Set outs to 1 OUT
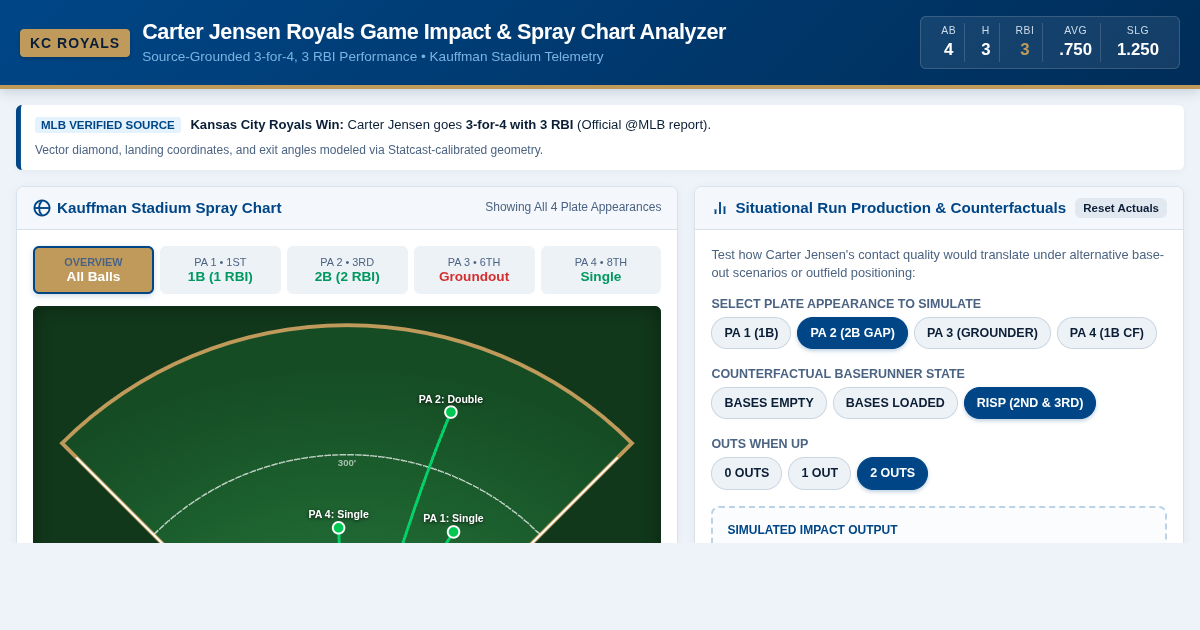This screenshot has height=630, width=1200. click(819, 473)
